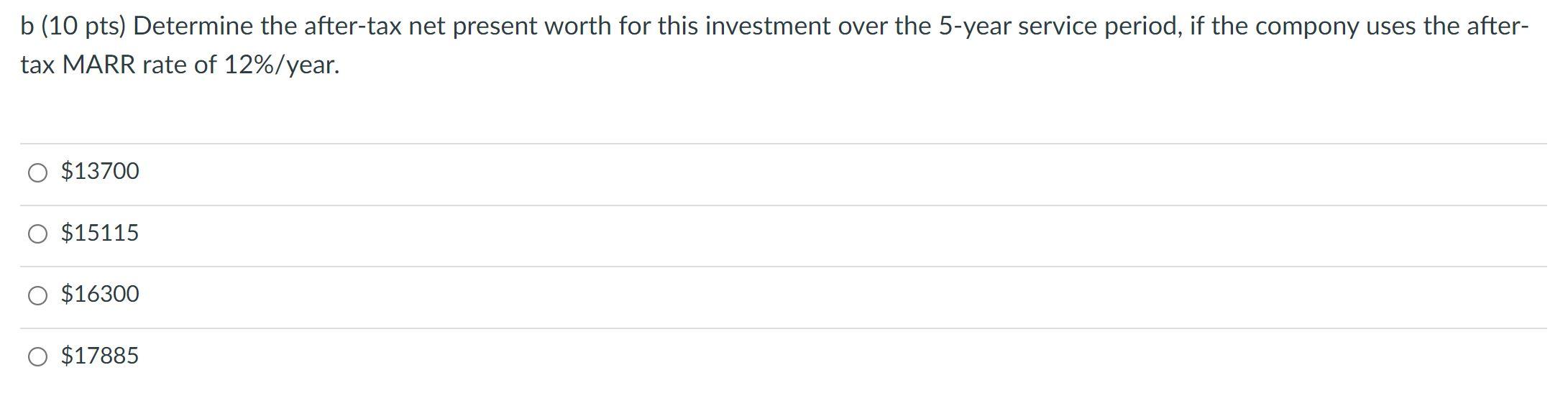The height and width of the screenshot is (416, 1568).
Task: Mark the second answer choice circle
Action: tap(38, 234)
